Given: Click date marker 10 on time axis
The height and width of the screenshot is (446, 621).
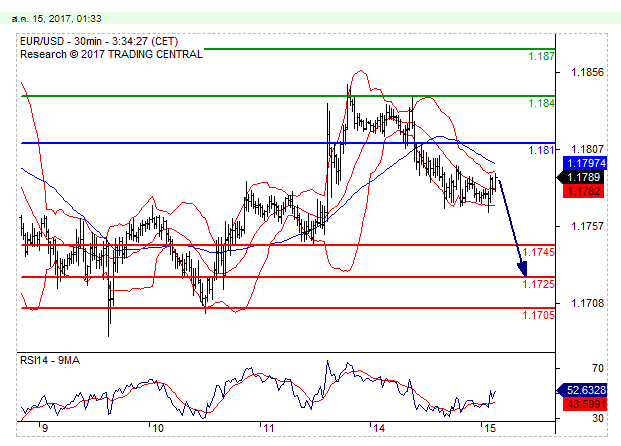Looking at the screenshot, I should click(157, 427).
